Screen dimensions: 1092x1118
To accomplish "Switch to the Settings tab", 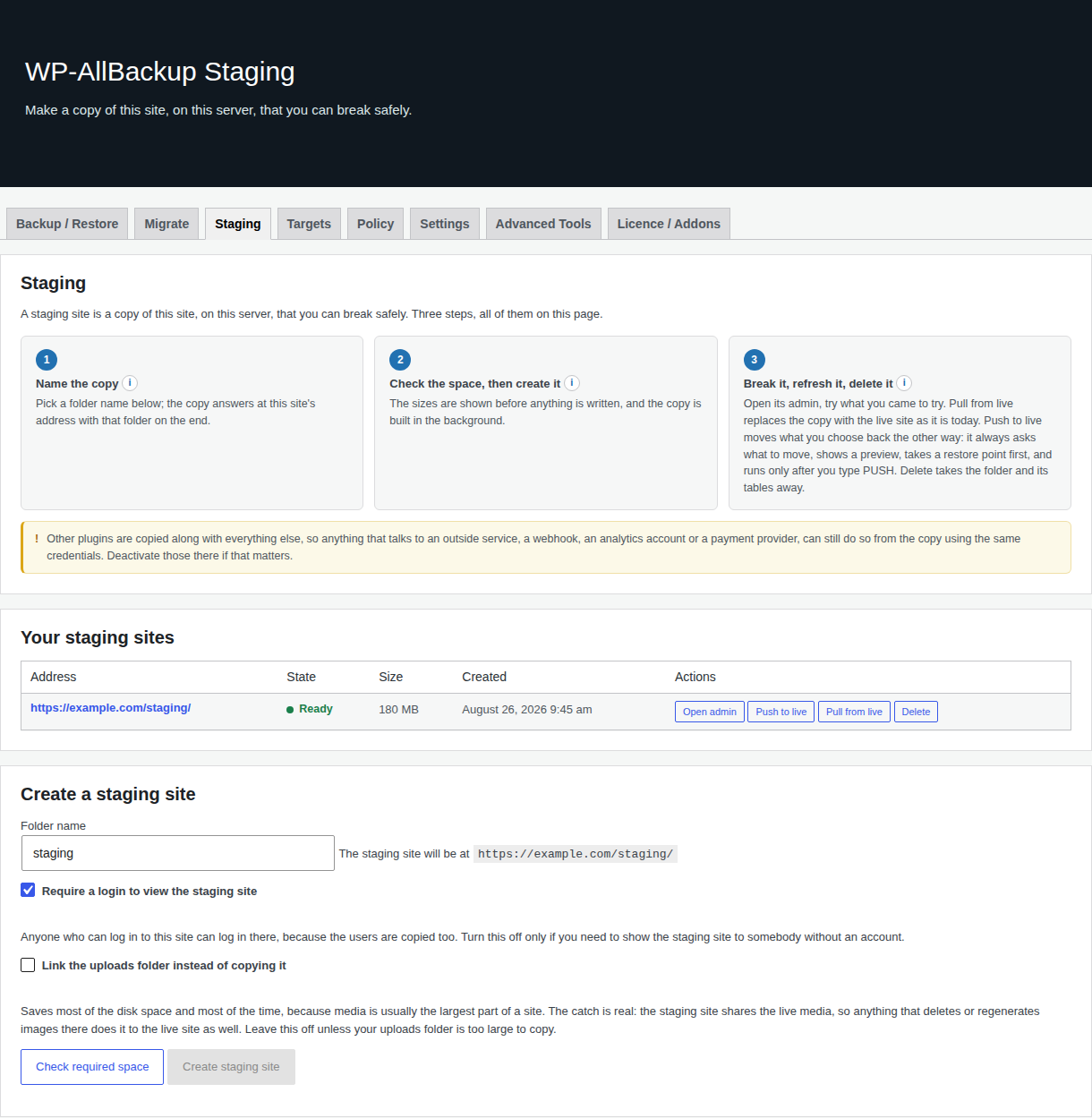I will pos(445,224).
